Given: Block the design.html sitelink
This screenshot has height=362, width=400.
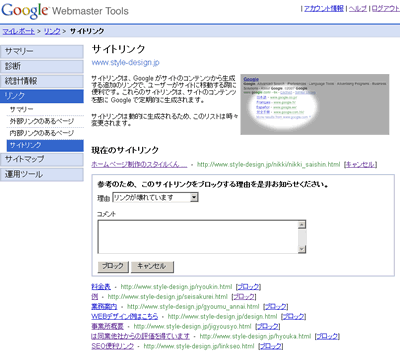Looking at the screenshot, I should (x=293, y=316).
